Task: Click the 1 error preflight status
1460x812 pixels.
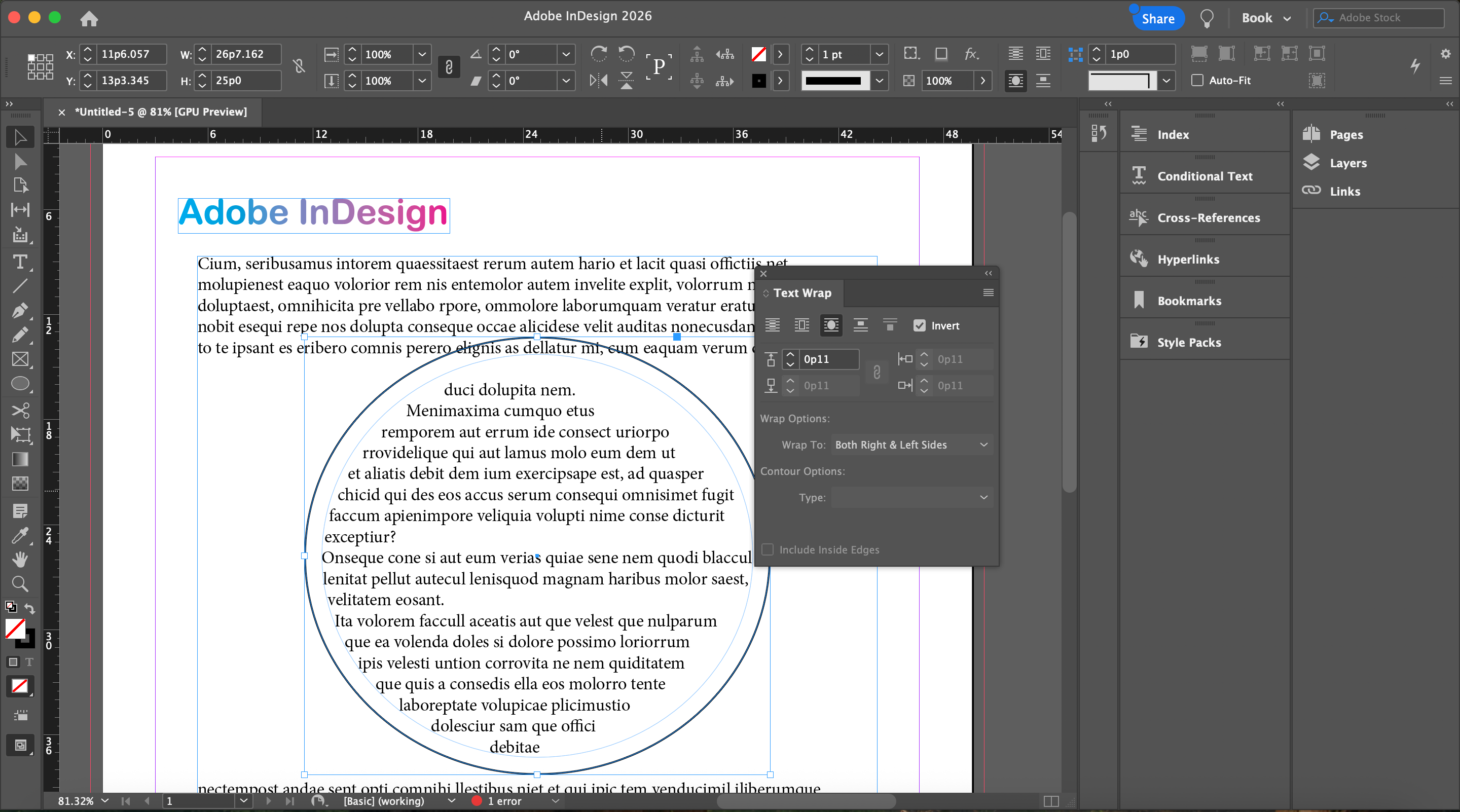Action: (x=503, y=801)
